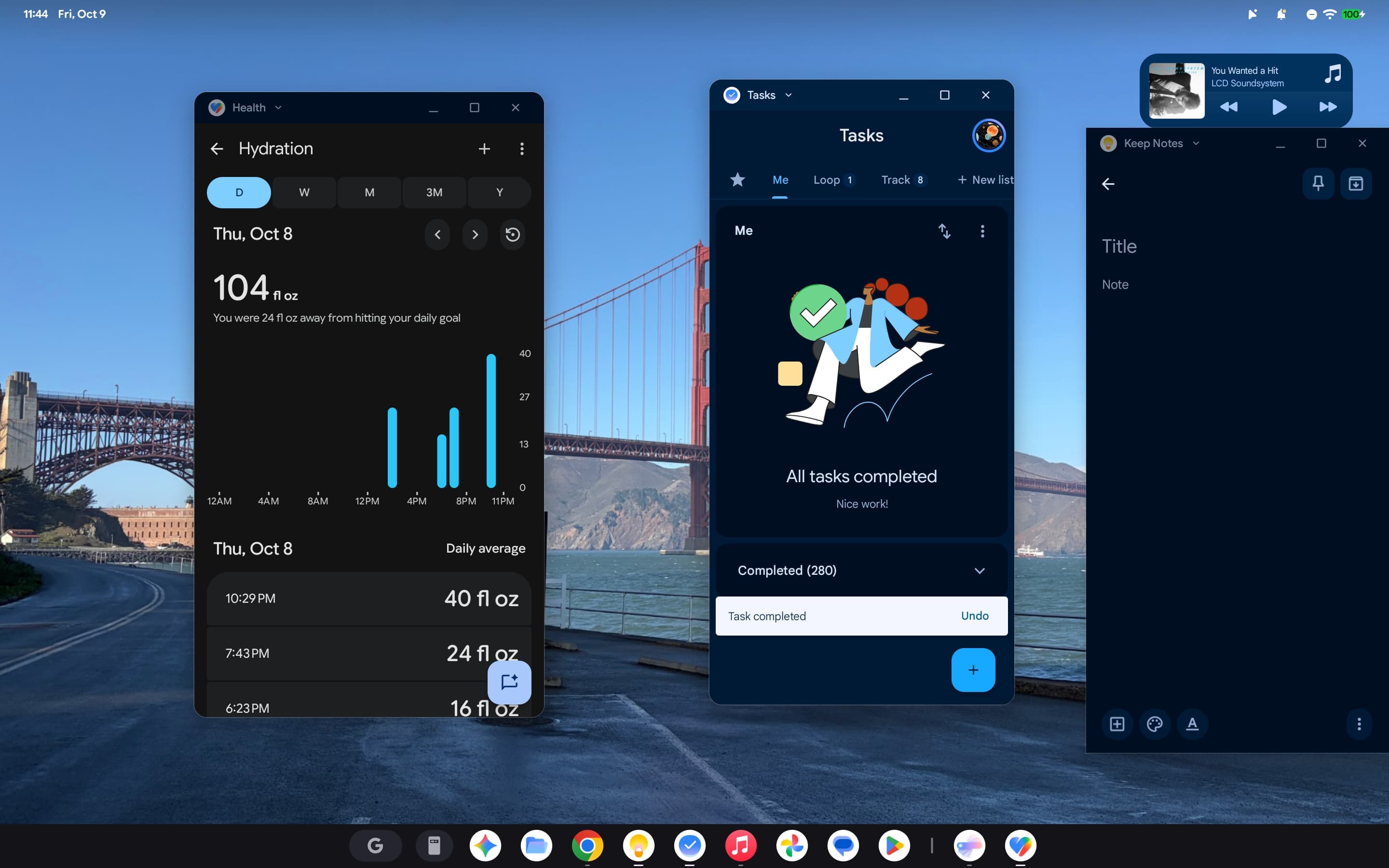The height and width of the screenshot is (868, 1389).
Task: Add new task with blue plus button
Action: (973, 669)
